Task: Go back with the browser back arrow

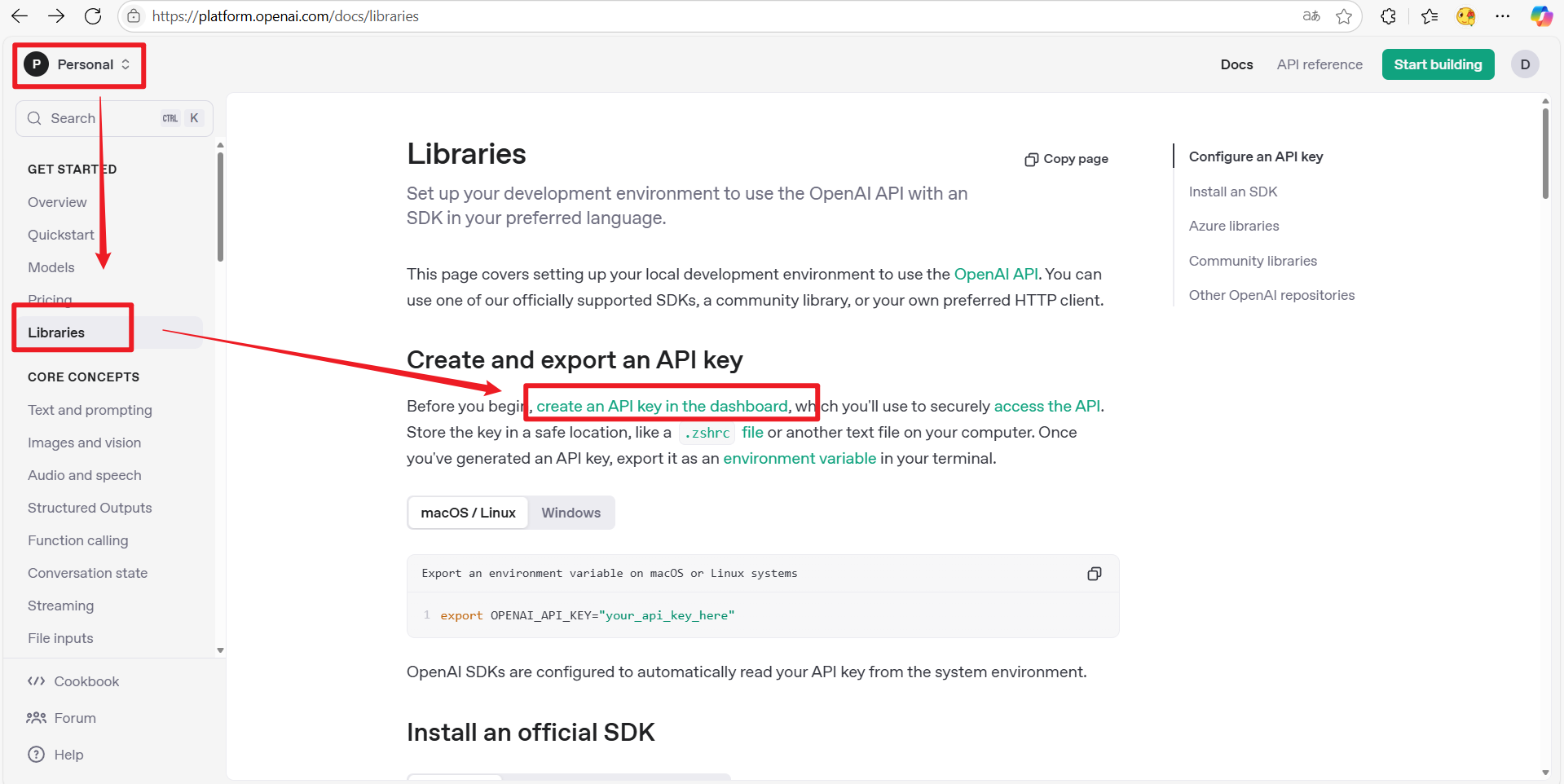Action: [20, 16]
